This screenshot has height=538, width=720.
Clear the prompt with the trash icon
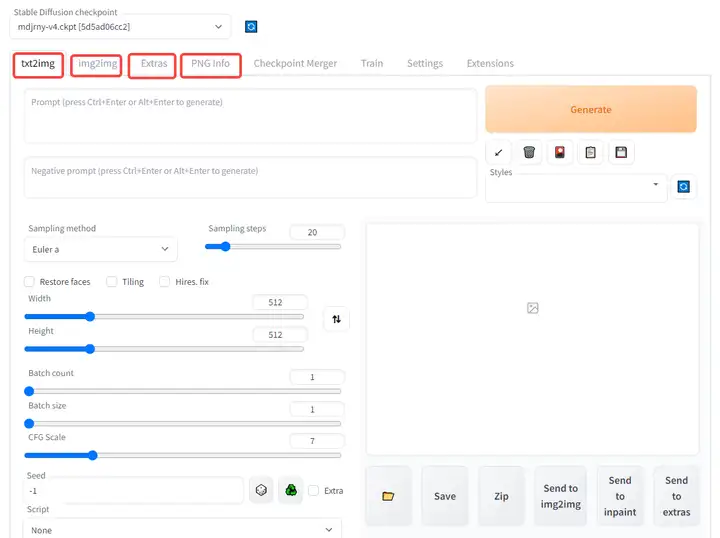[529, 152]
